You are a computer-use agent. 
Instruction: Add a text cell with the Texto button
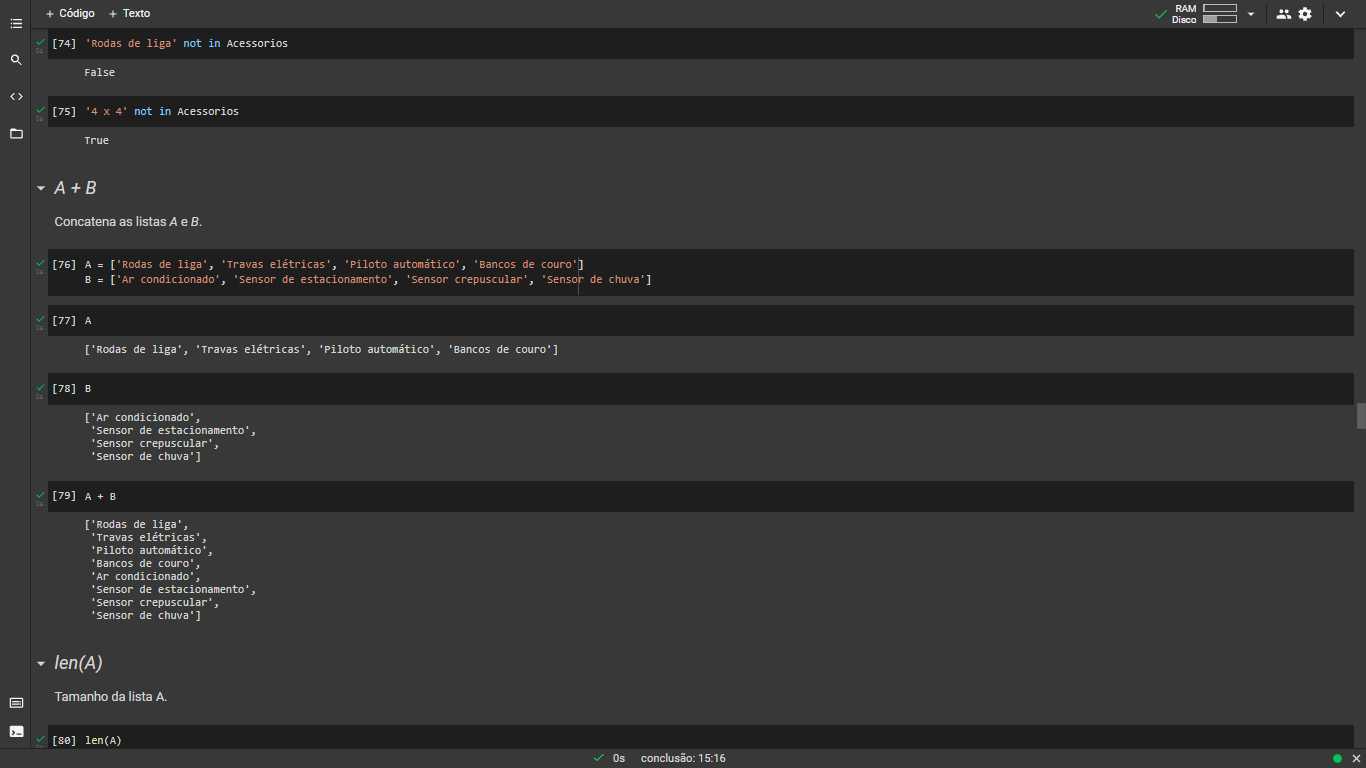(129, 14)
